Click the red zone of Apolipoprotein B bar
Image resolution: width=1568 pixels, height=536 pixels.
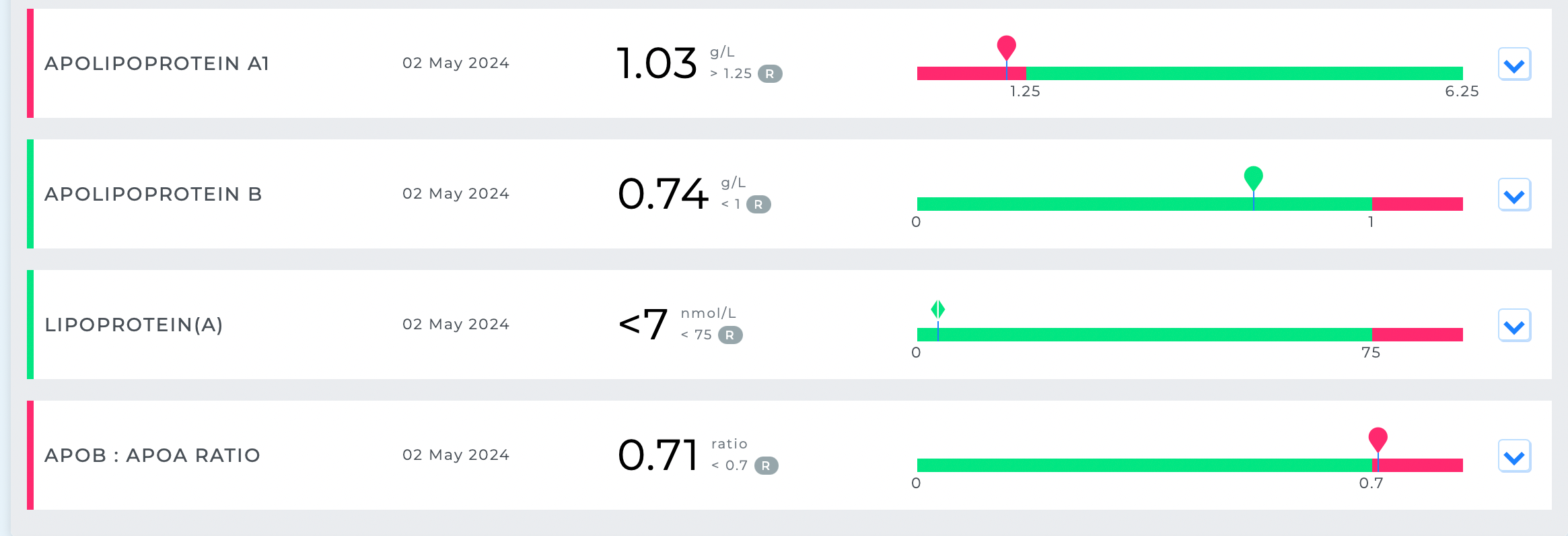1417,204
